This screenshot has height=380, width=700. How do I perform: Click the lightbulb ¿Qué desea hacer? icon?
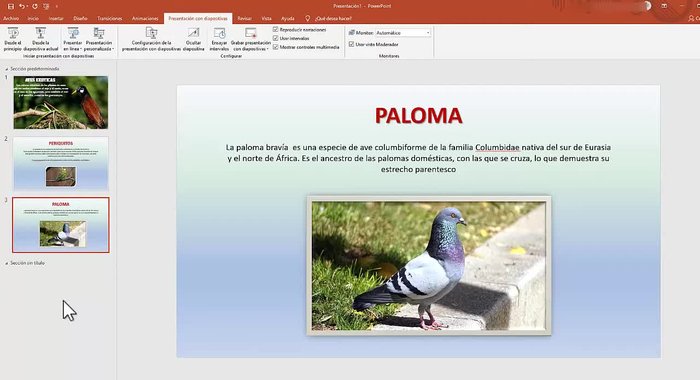tap(307, 18)
